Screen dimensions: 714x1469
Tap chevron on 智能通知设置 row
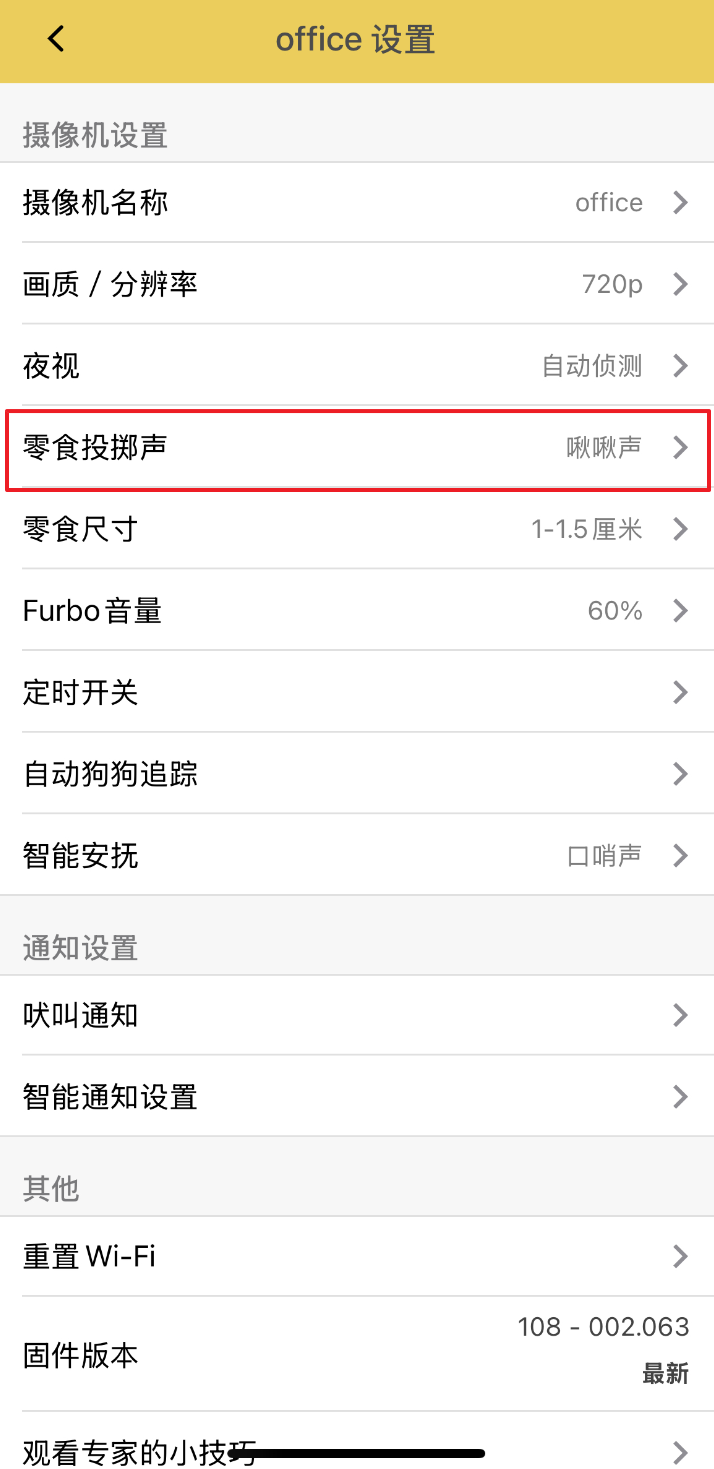click(681, 1097)
